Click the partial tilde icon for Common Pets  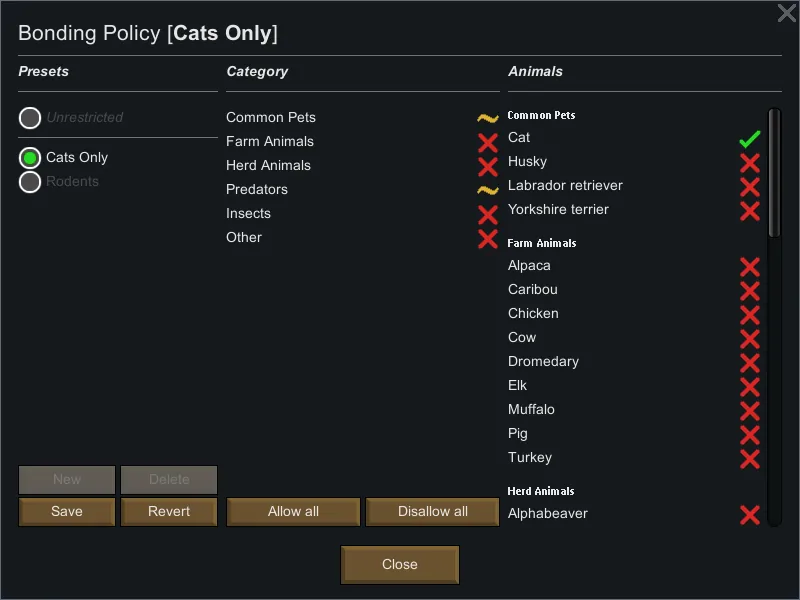tap(487, 118)
